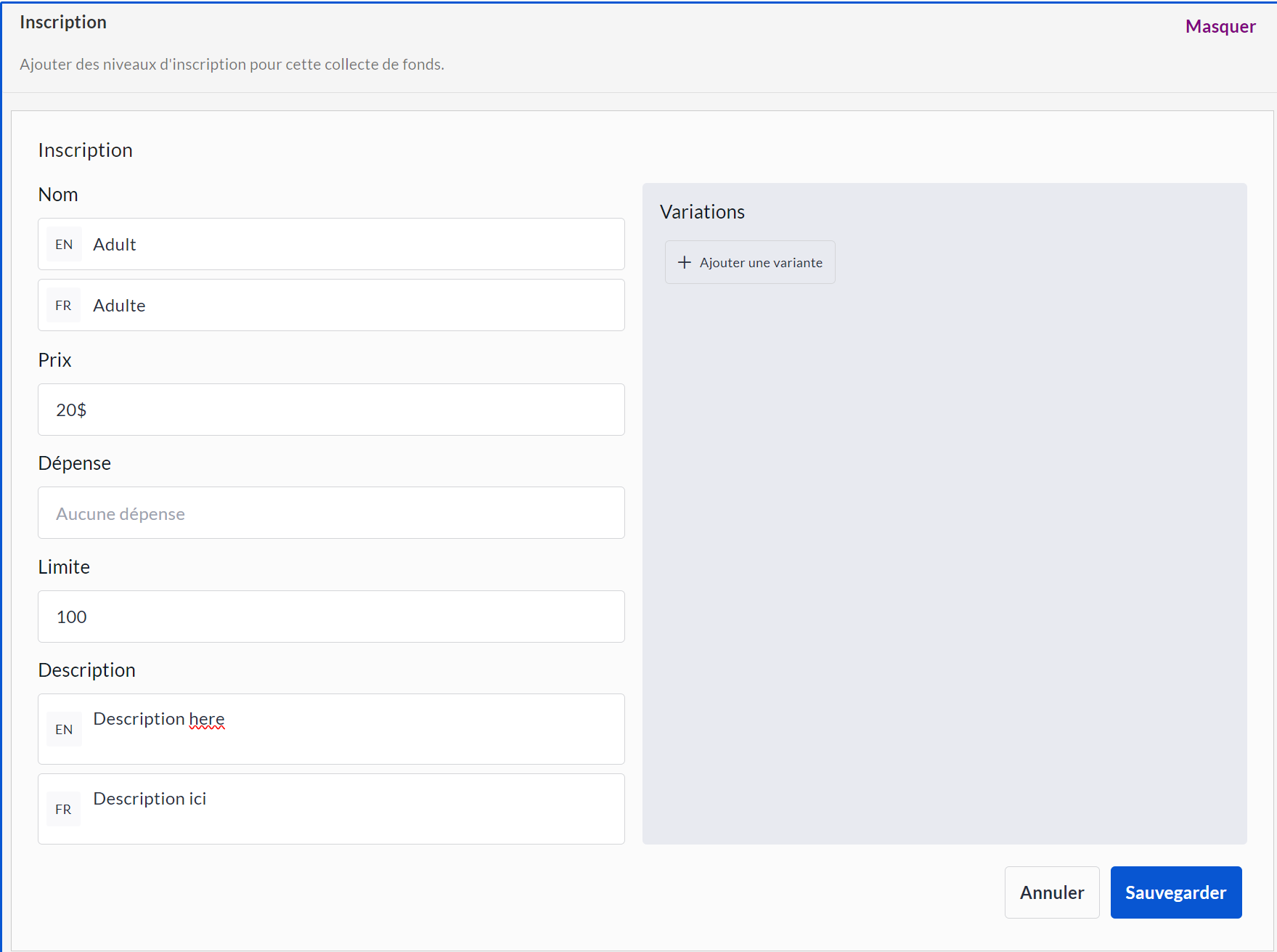Click into the Limite field showing 100
The height and width of the screenshot is (952, 1277).
[x=331, y=617]
